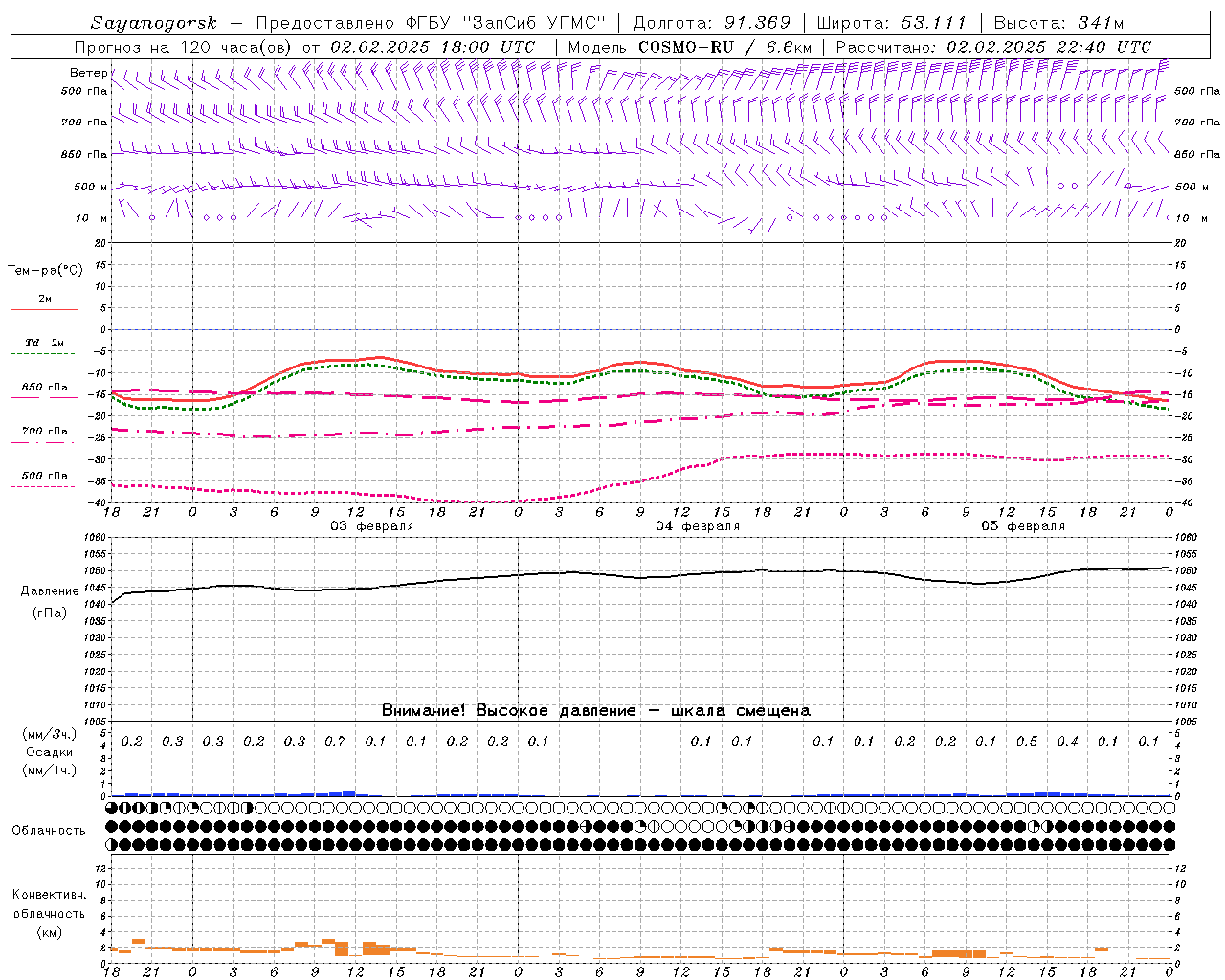
Task: Click the '0.7' precipitation amount value
Action: click(335, 741)
